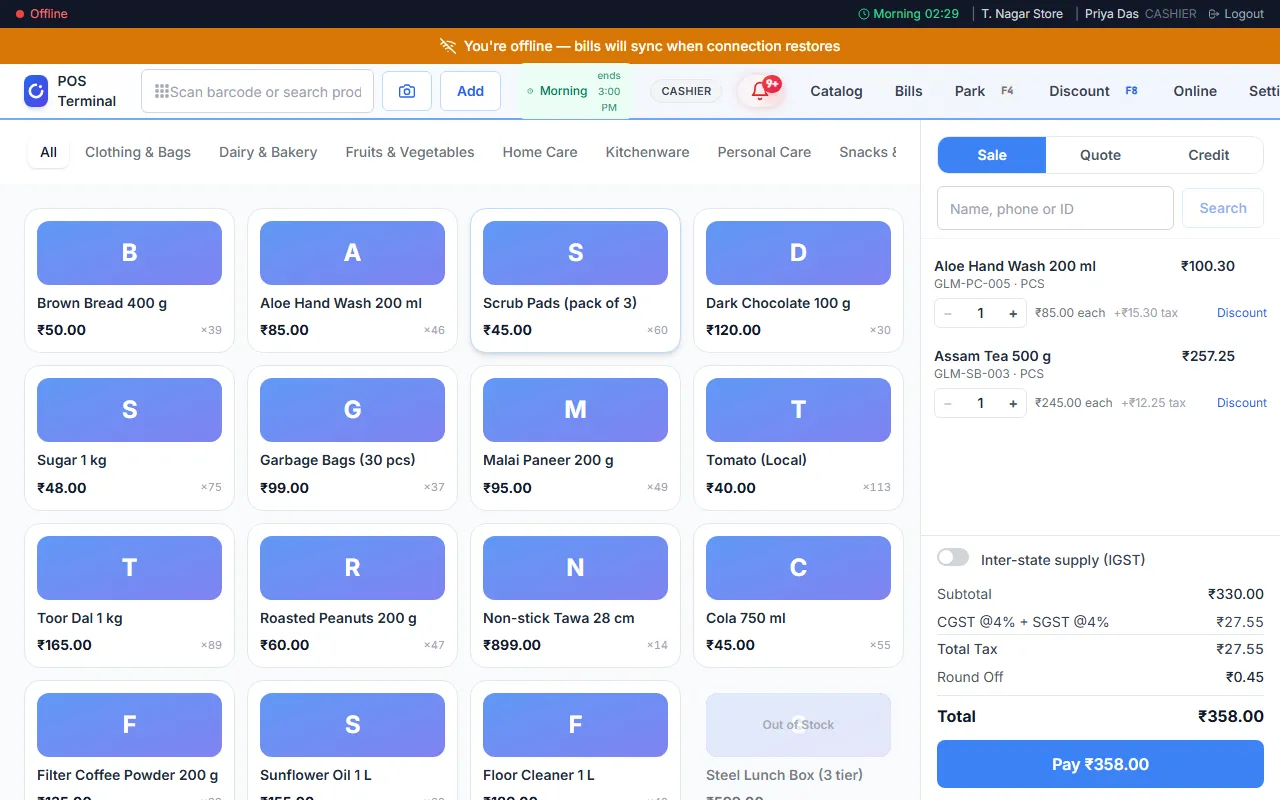
Task: Click the Sugar 1 kg tile icon
Action: pos(129,410)
